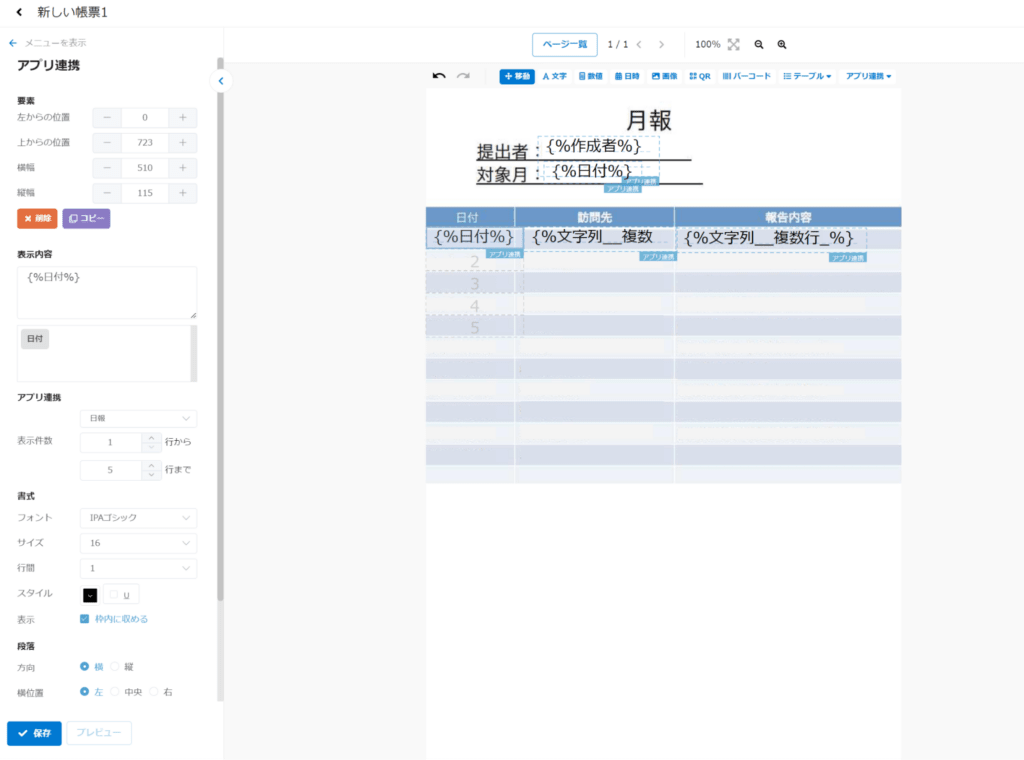The height and width of the screenshot is (760, 1024).
Task: Click the fit-to-screen expand icon
Action: [x=734, y=45]
